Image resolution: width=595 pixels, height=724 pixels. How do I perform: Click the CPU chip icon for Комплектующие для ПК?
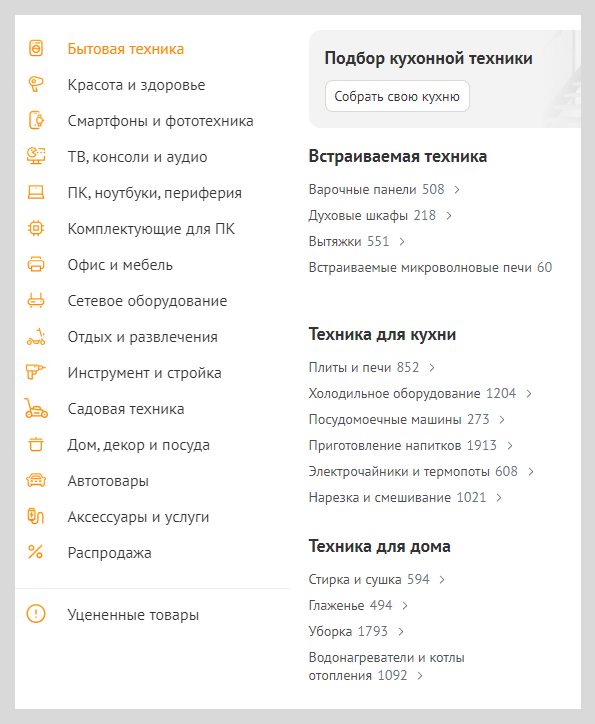[x=36, y=229]
